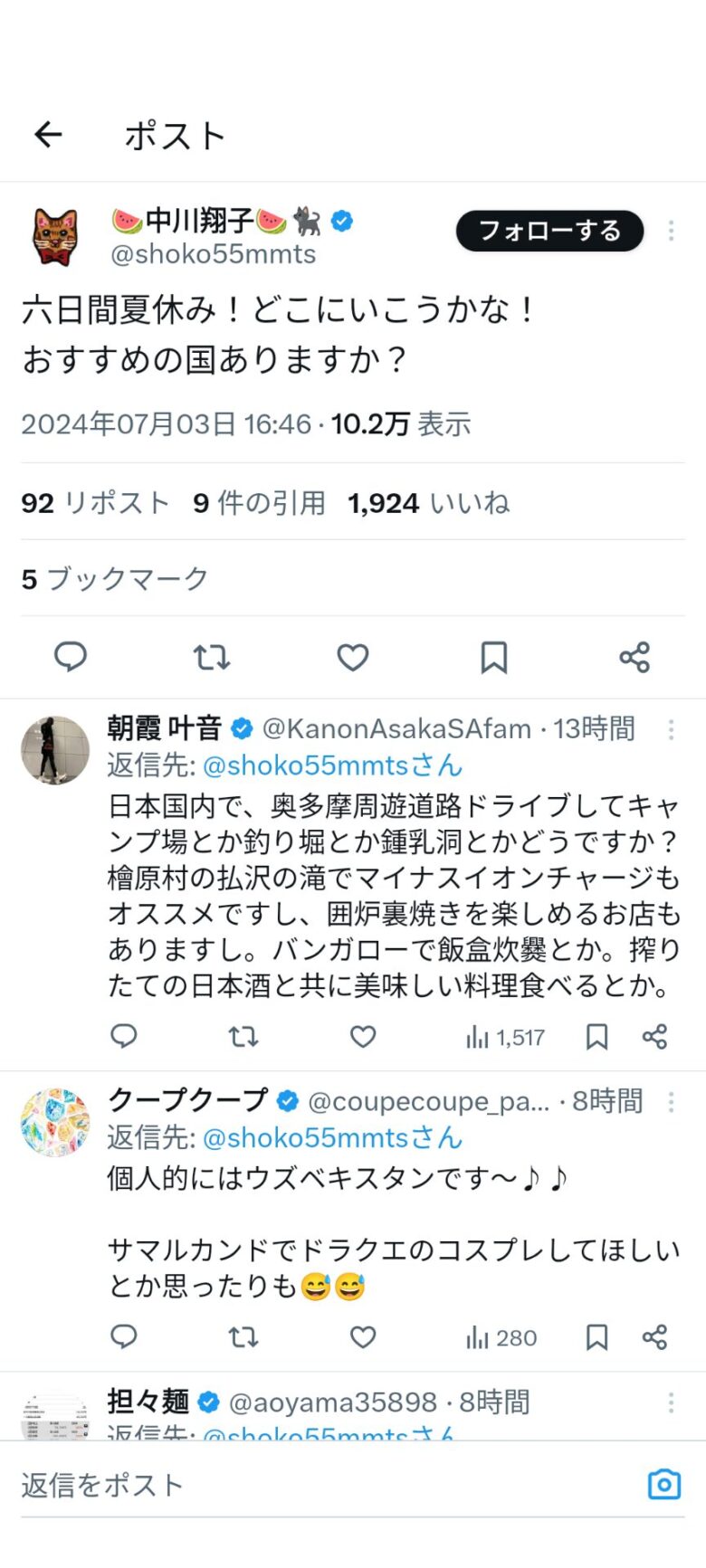Viewport: 706px width, 1568px height.
Task: Repost the main post about summer vacation
Action: click(212, 657)
